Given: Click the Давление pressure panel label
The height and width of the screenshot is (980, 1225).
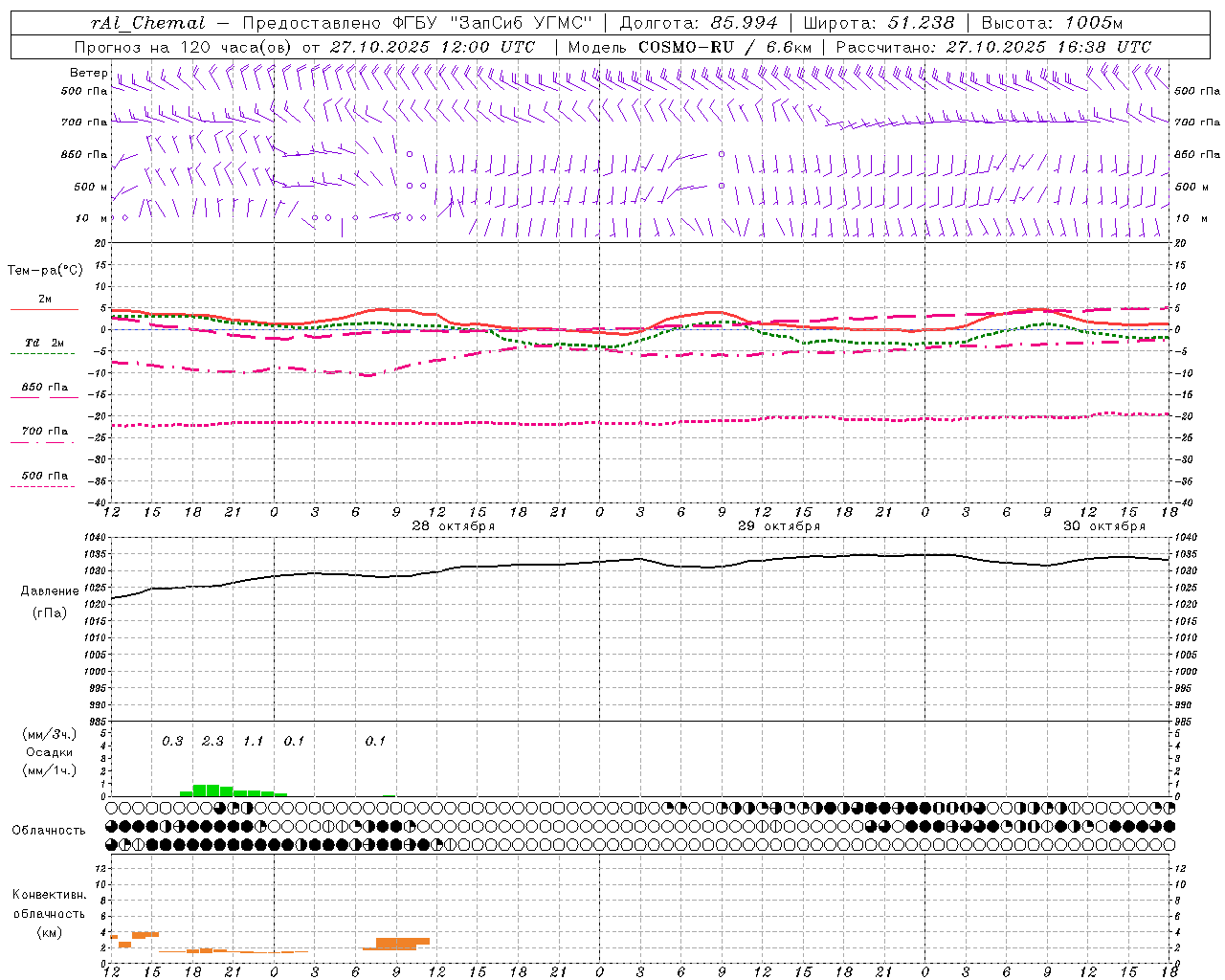Looking at the screenshot, I should 49,591.
